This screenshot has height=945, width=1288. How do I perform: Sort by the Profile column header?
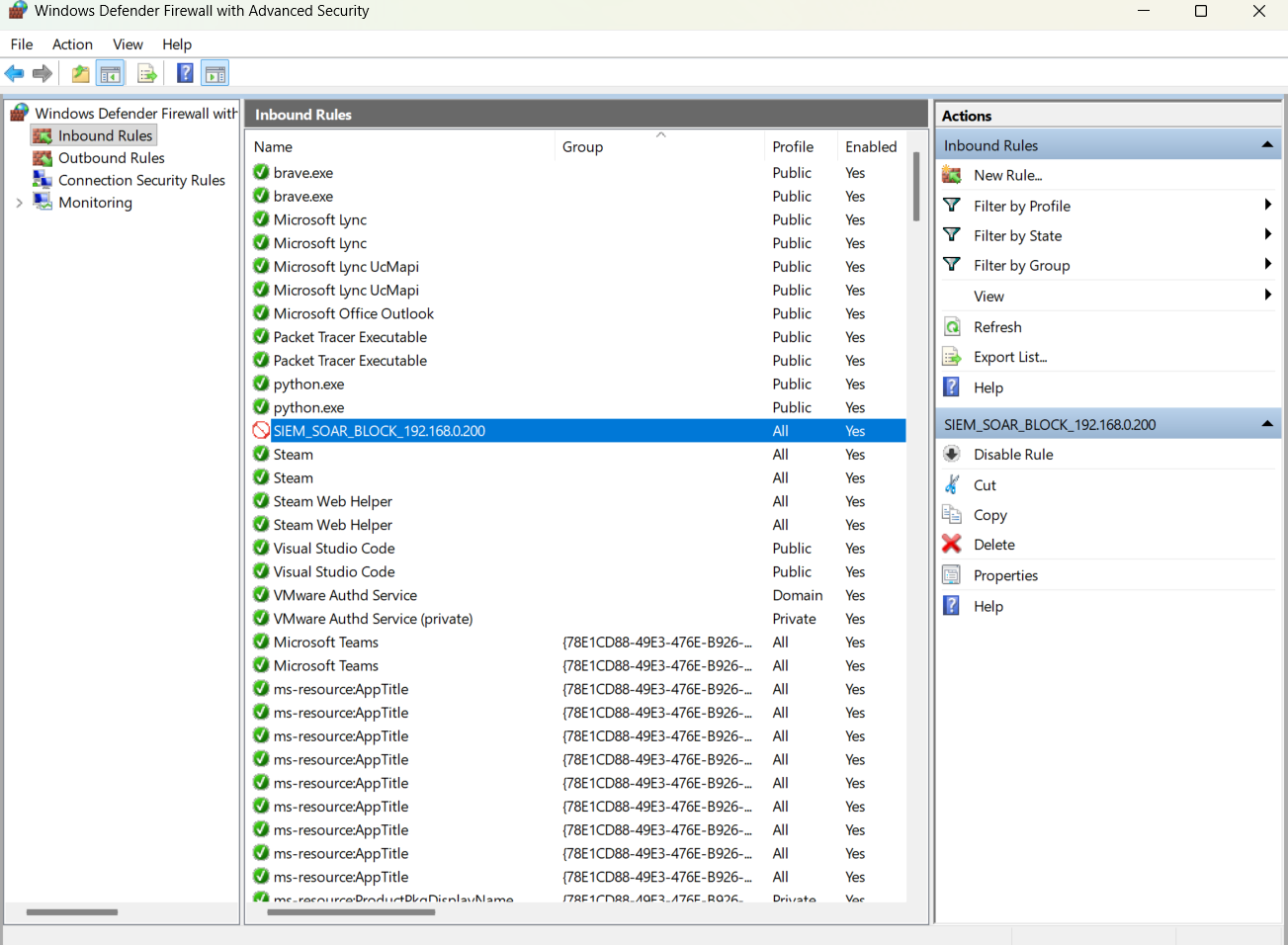point(801,146)
